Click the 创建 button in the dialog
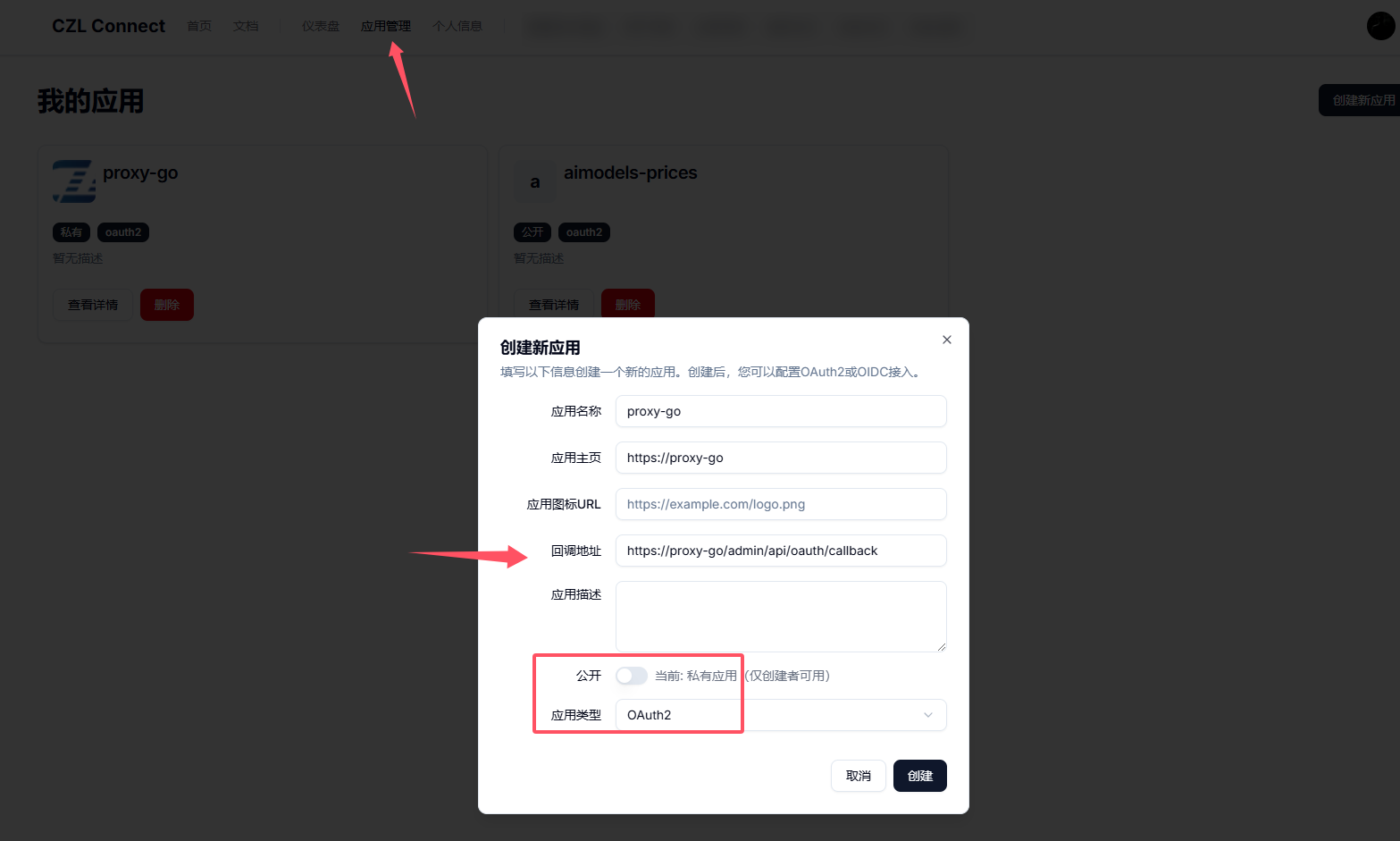This screenshot has width=1400, height=841. coord(920,776)
